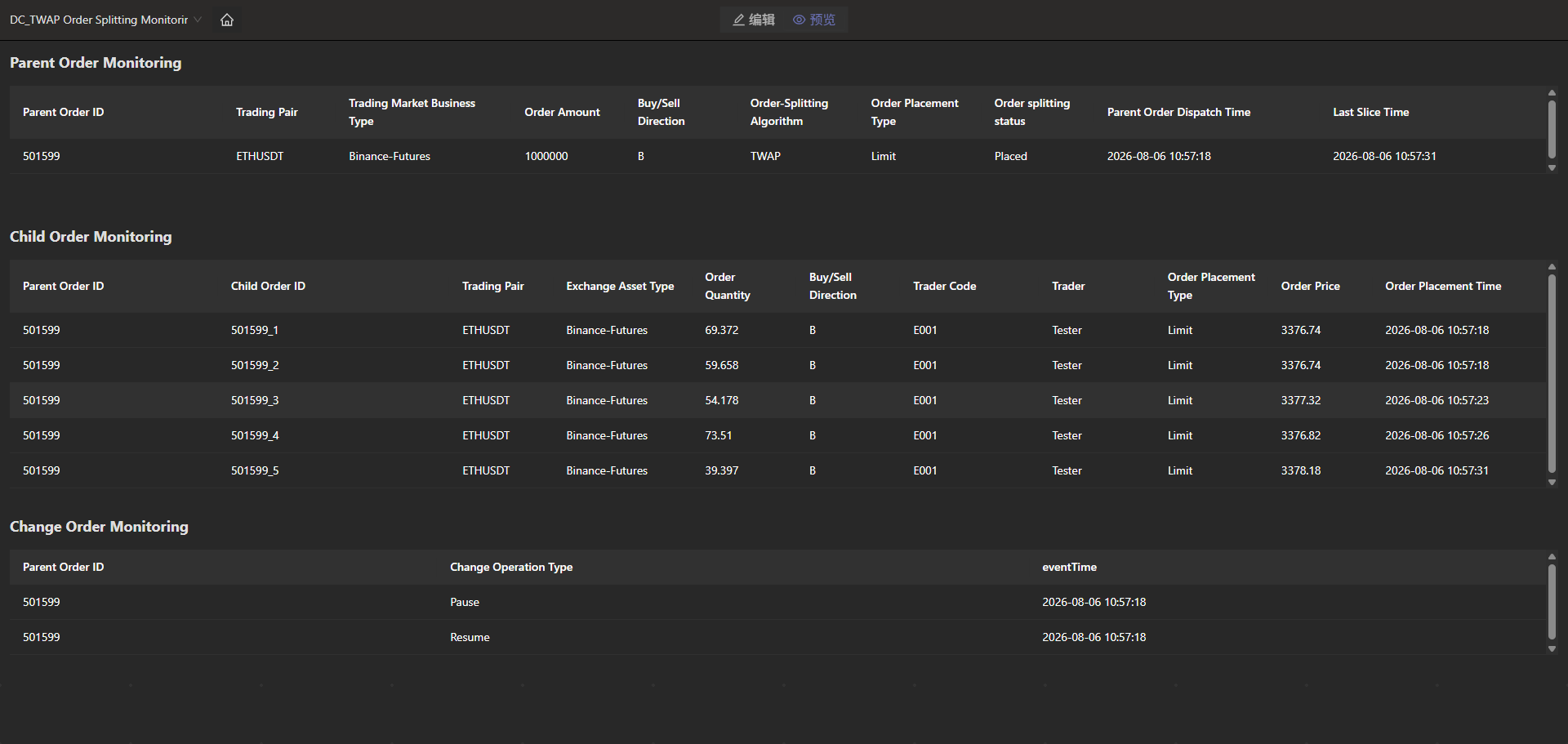Switch to edit mode (编辑)

pos(754,20)
